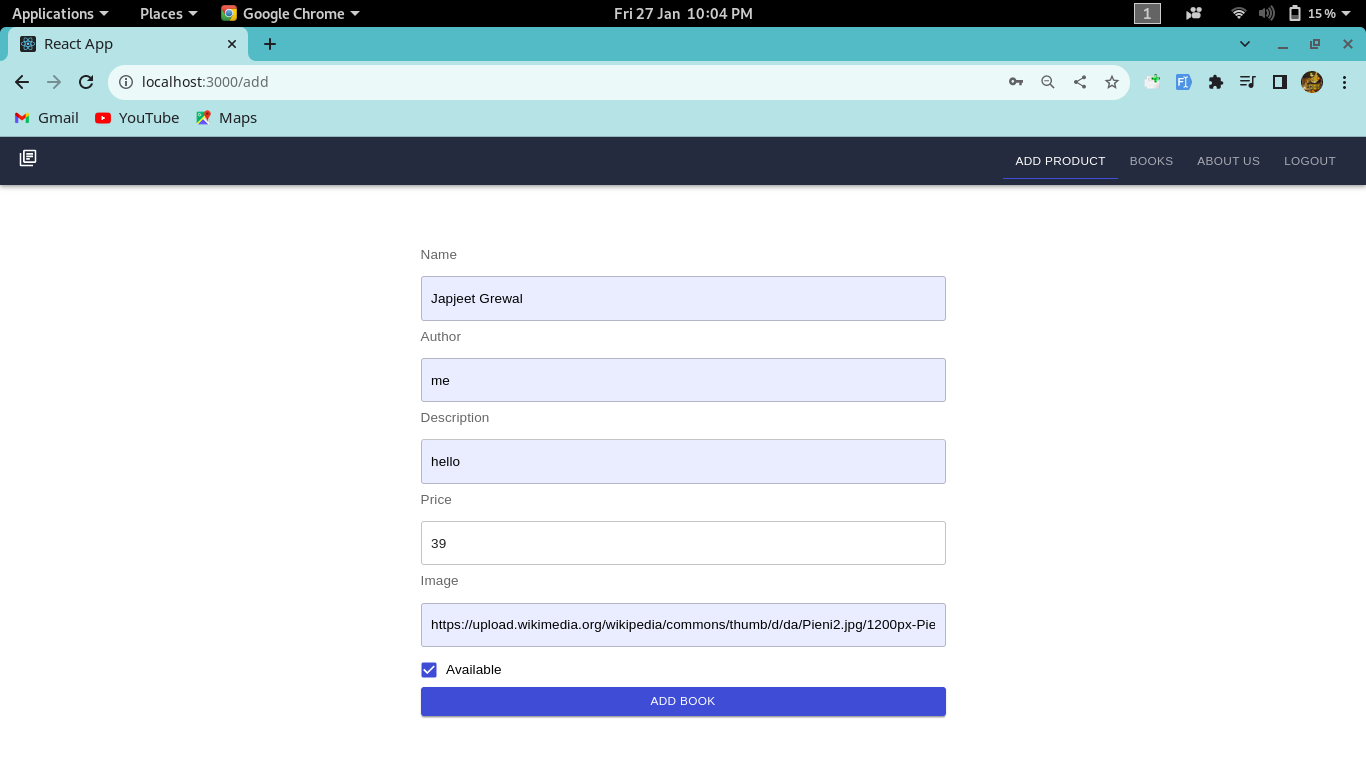Open the clock Fri 27 Jan 10:04 PM
1366x768 pixels.
click(x=683, y=13)
